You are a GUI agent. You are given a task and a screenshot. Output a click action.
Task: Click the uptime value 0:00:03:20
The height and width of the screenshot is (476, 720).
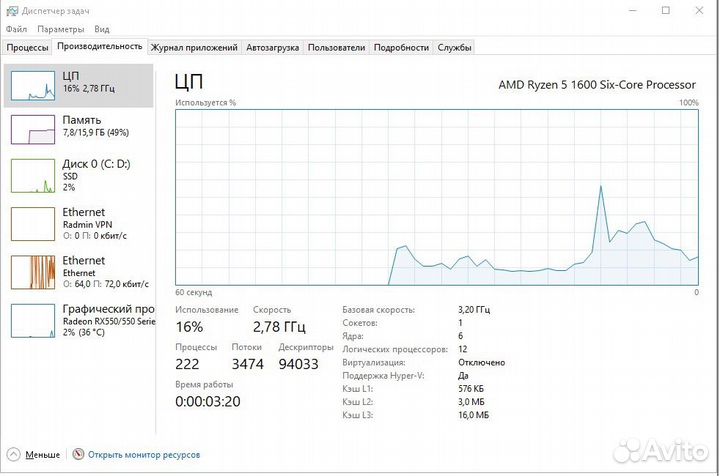(x=208, y=402)
